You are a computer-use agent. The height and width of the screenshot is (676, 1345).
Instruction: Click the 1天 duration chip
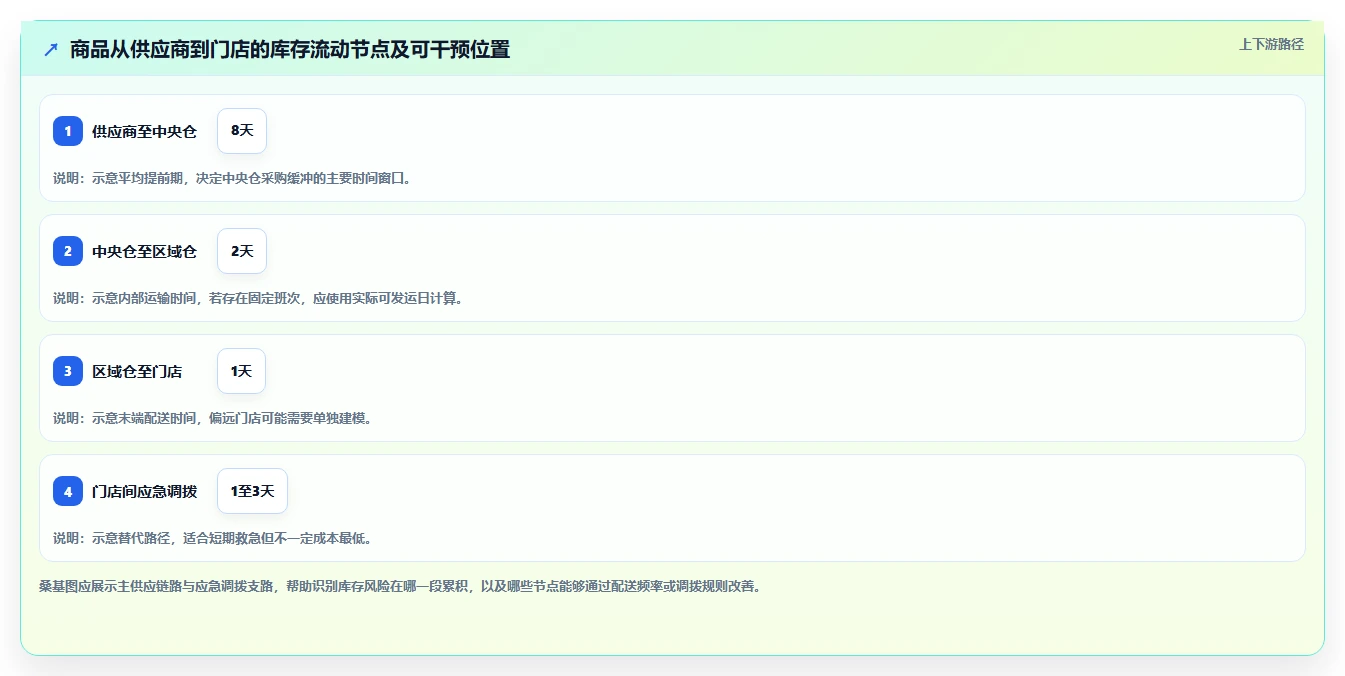point(241,371)
